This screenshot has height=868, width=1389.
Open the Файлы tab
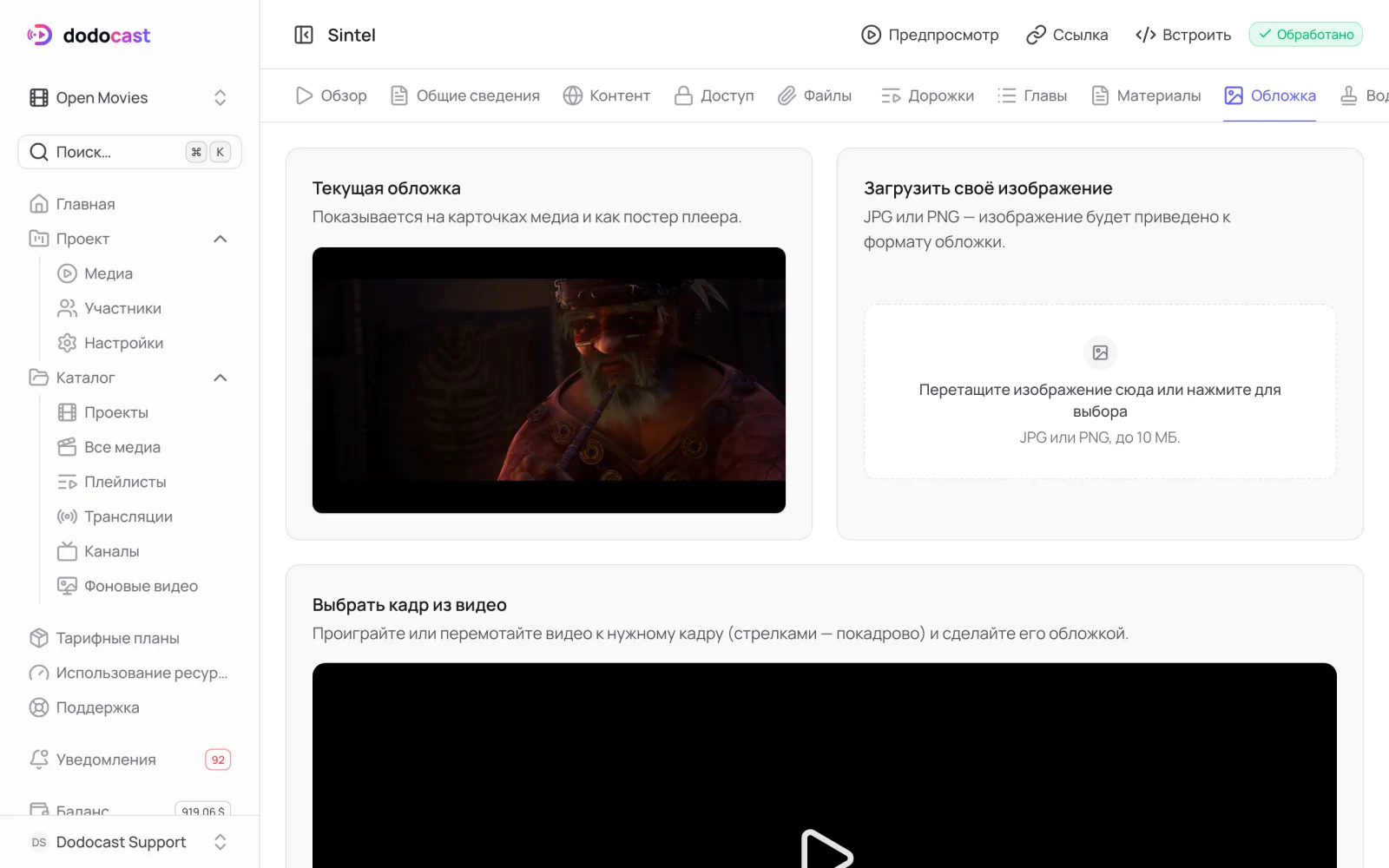[814, 95]
